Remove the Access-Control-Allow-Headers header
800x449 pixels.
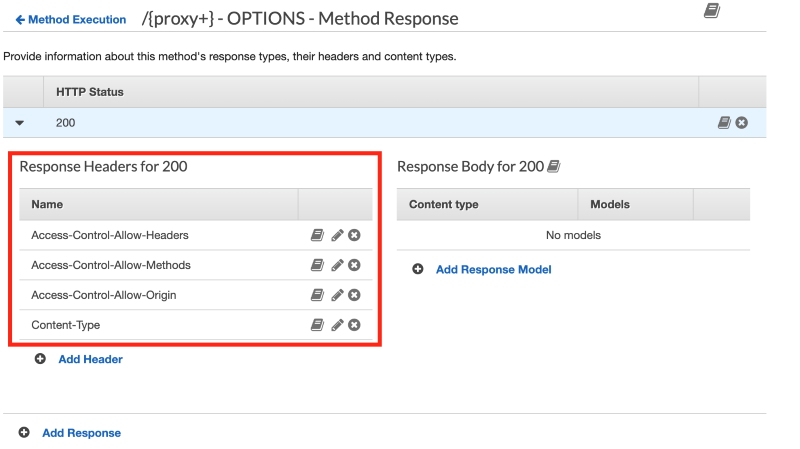[x=354, y=235]
